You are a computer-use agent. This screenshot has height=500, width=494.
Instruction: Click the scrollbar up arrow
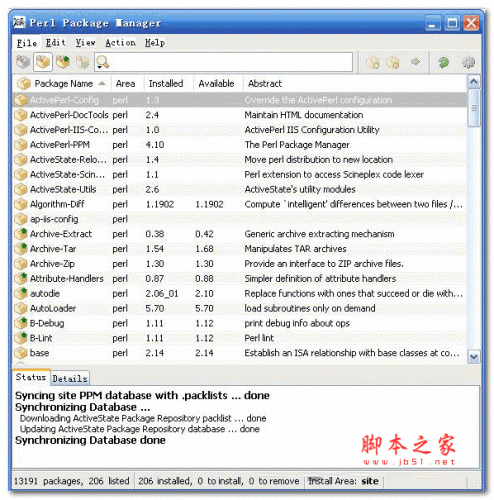(474, 82)
